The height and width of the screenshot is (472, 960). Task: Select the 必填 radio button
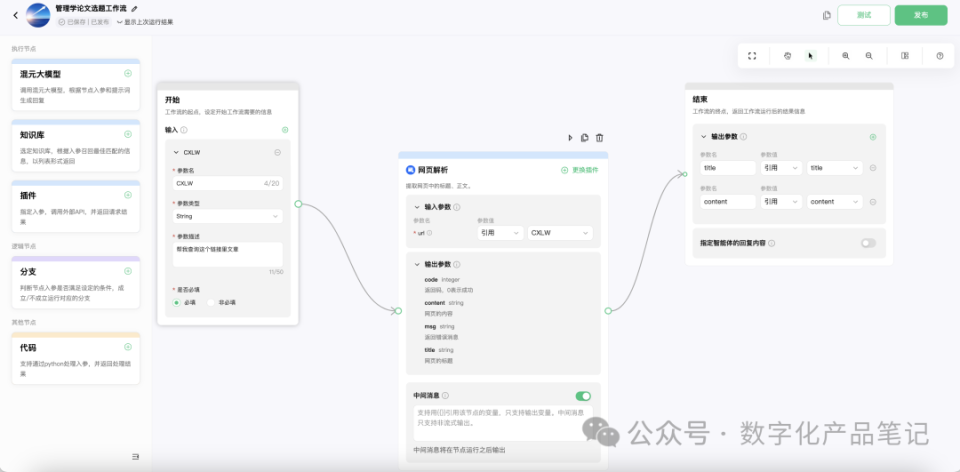click(177, 302)
